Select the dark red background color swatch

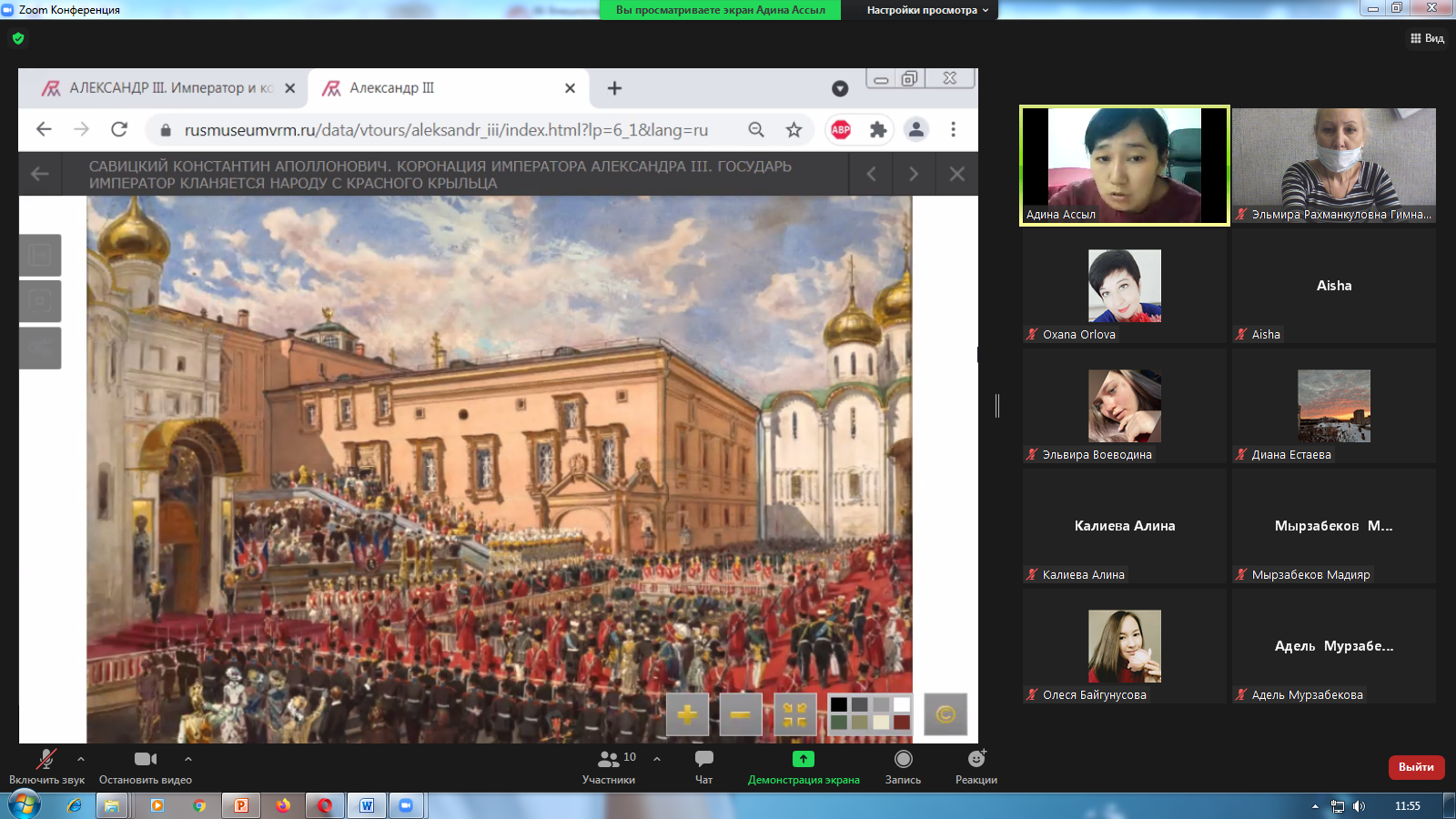[902, 723]
